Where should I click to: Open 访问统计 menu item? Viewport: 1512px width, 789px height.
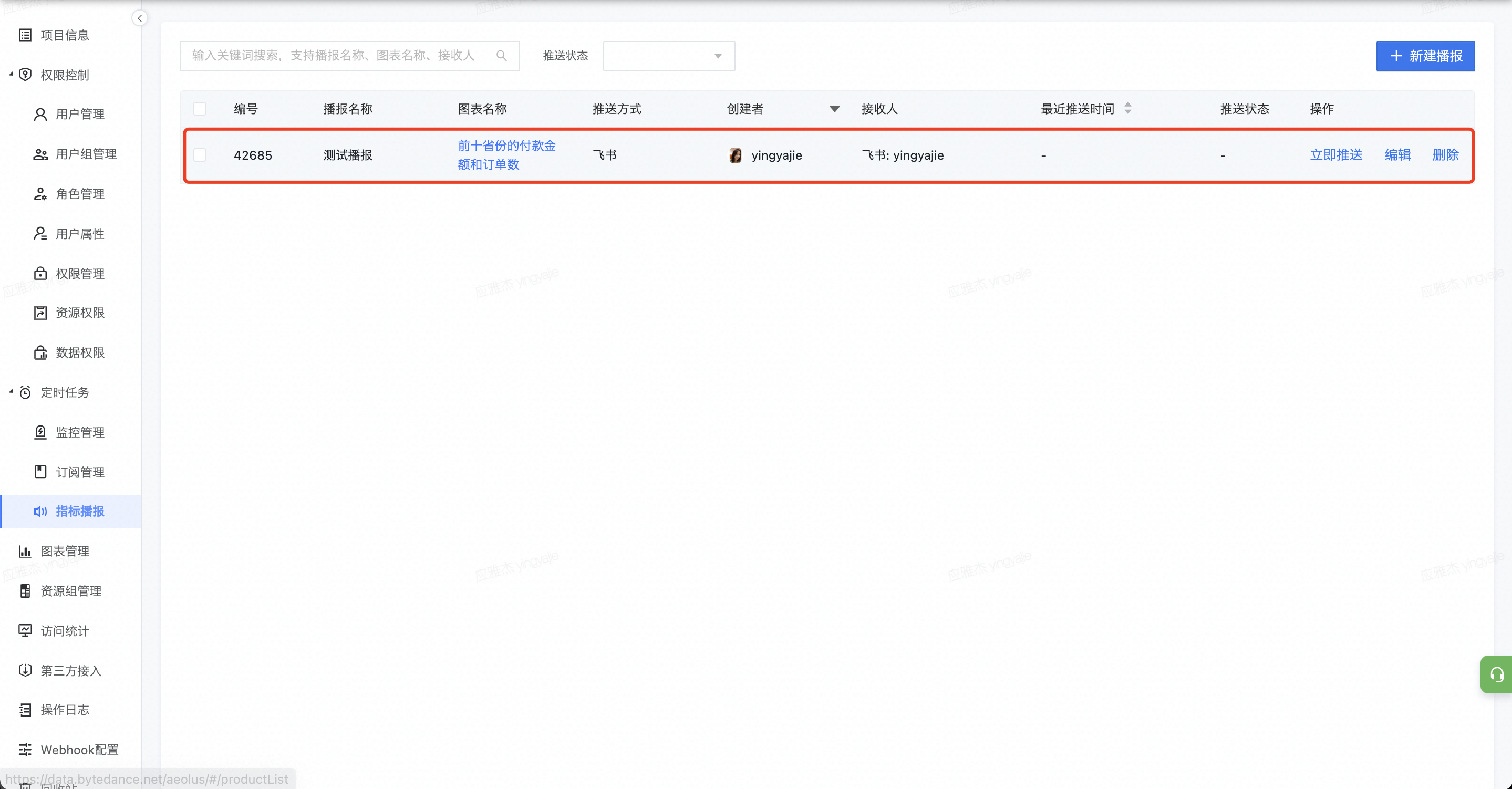click(70, 630)
